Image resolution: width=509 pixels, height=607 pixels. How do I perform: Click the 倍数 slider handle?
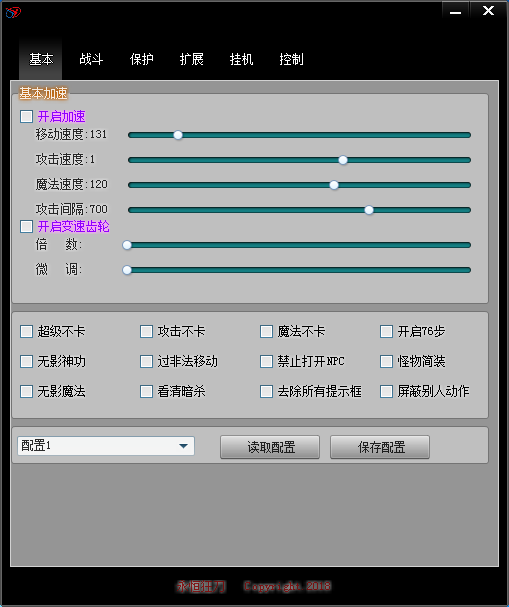(127, 245)
